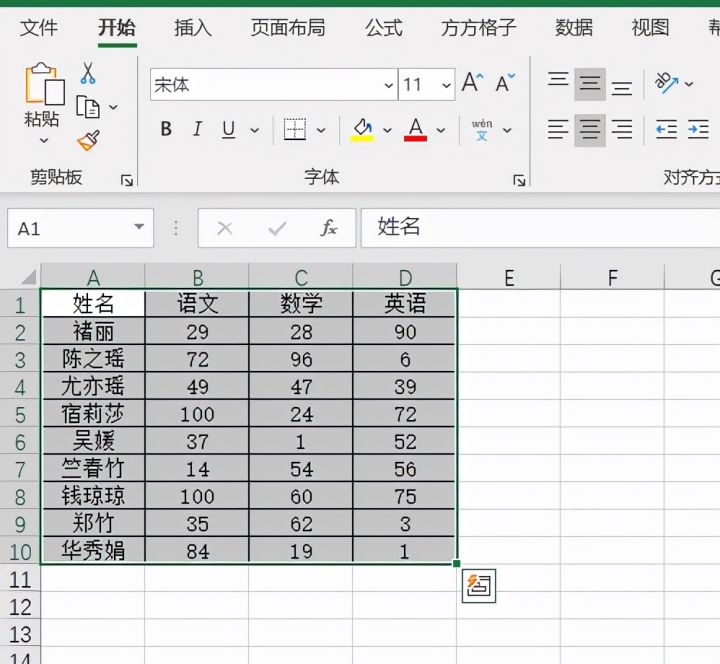
Task: Open the Name Box A1 dropdown
Action: 139,226
